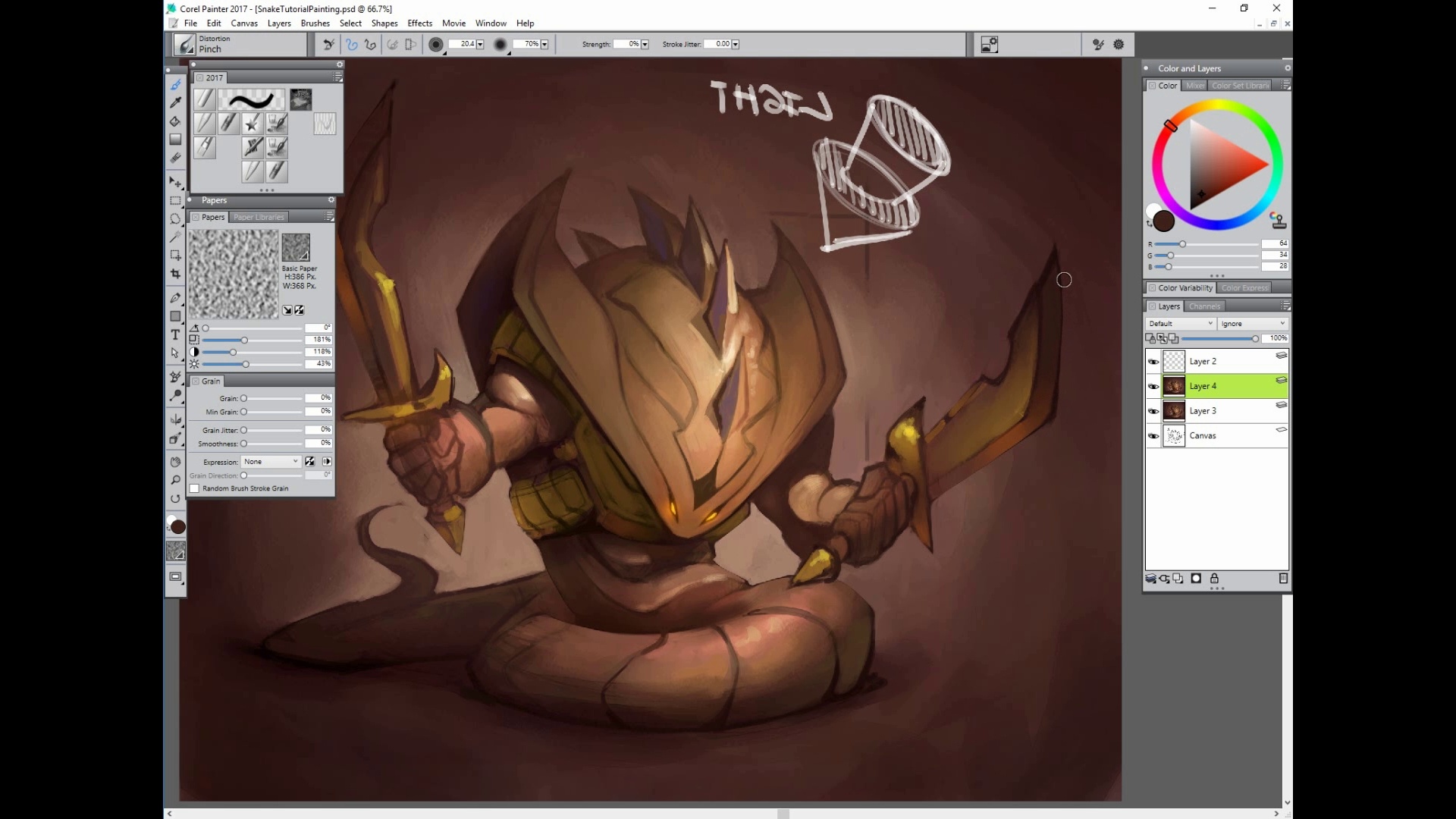Image resolution: width=1456 pixels, height=819 pixels.
Task: Select the Rotate Page tool
Action: [x=175, y=498]
